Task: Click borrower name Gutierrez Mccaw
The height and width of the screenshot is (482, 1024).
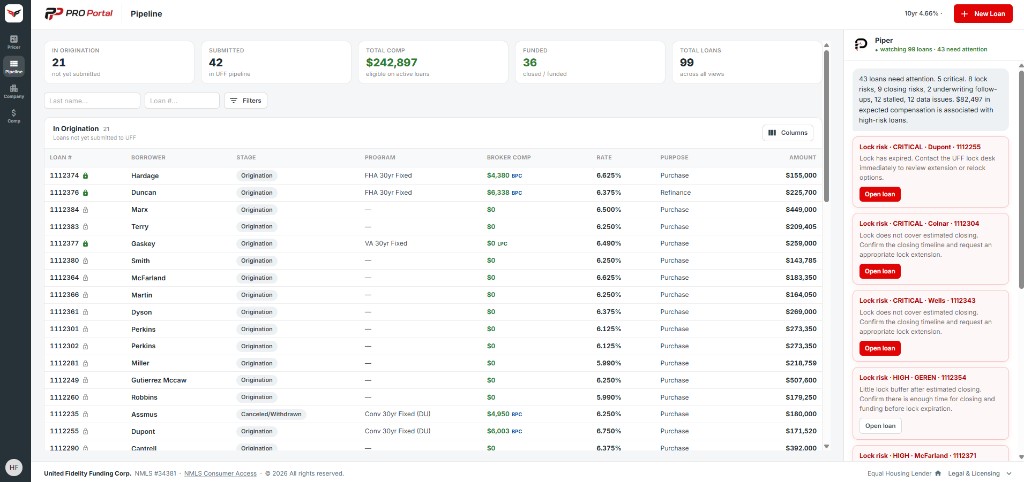Action: point(159,380)
